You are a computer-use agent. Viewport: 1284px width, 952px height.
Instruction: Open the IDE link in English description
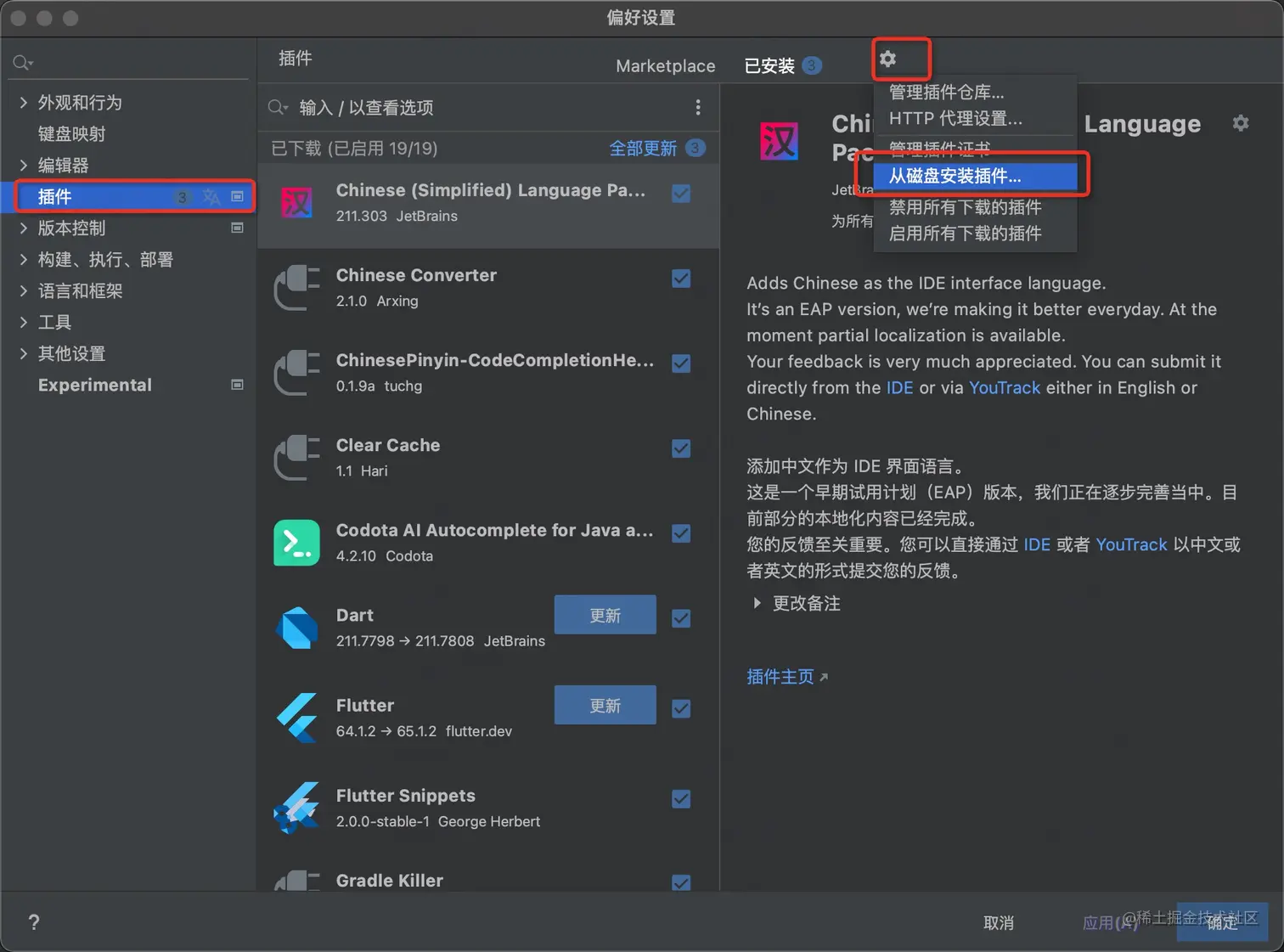click(x=900, y=387)
